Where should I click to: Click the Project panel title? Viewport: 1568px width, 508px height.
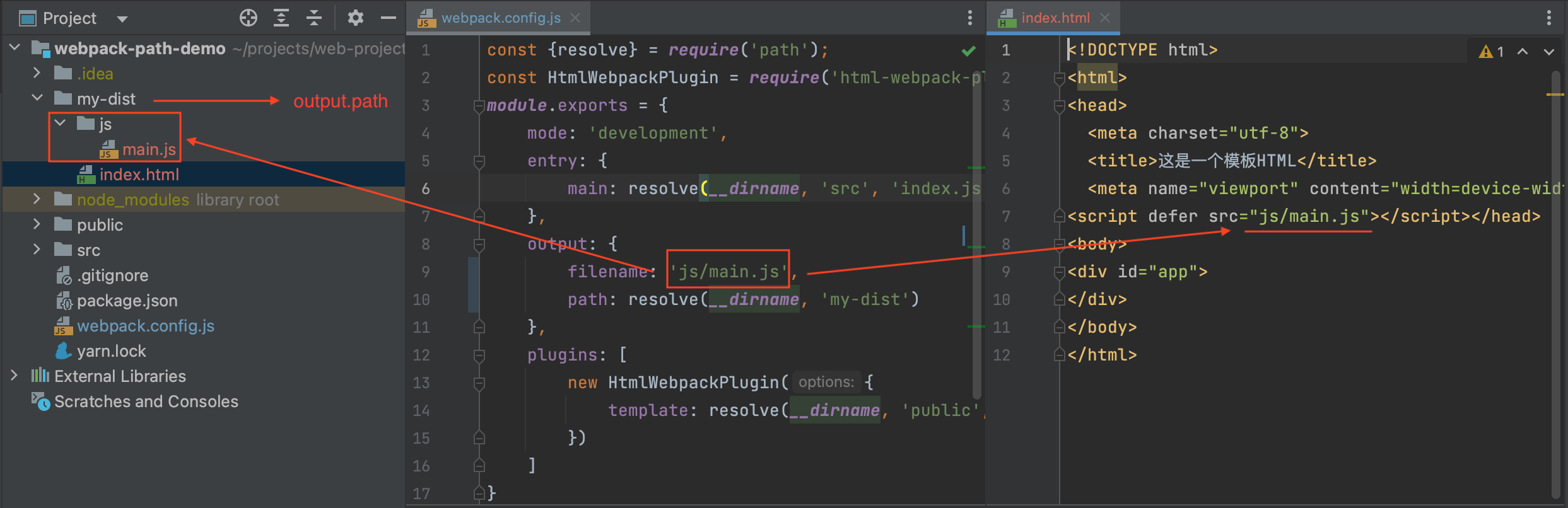click(69, 18)
